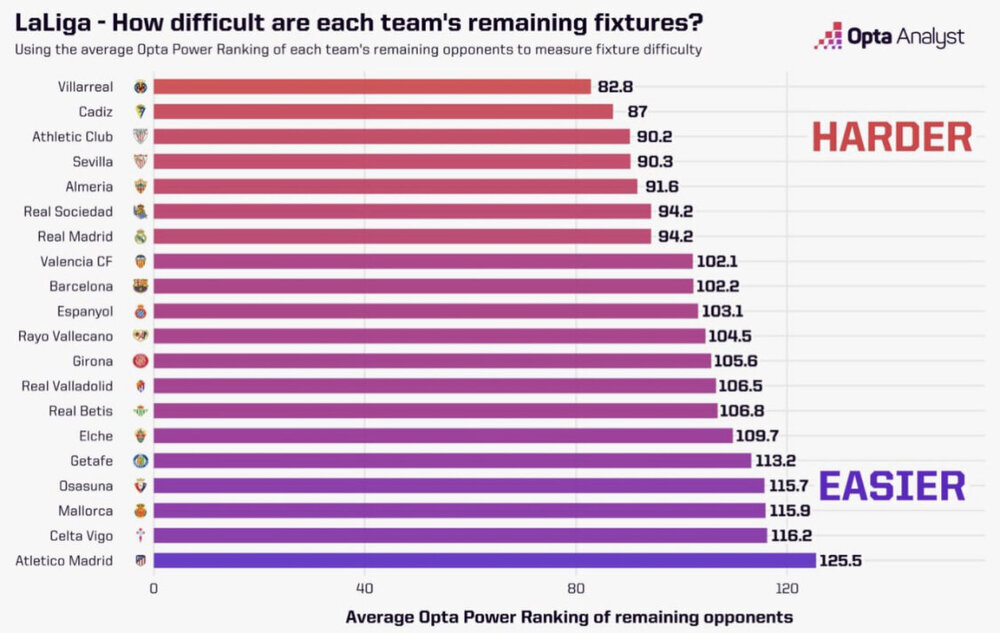This screenshot has width=1000, height=633.
Task: Click the Valencia CF crest icon
Action: (140, 262)
